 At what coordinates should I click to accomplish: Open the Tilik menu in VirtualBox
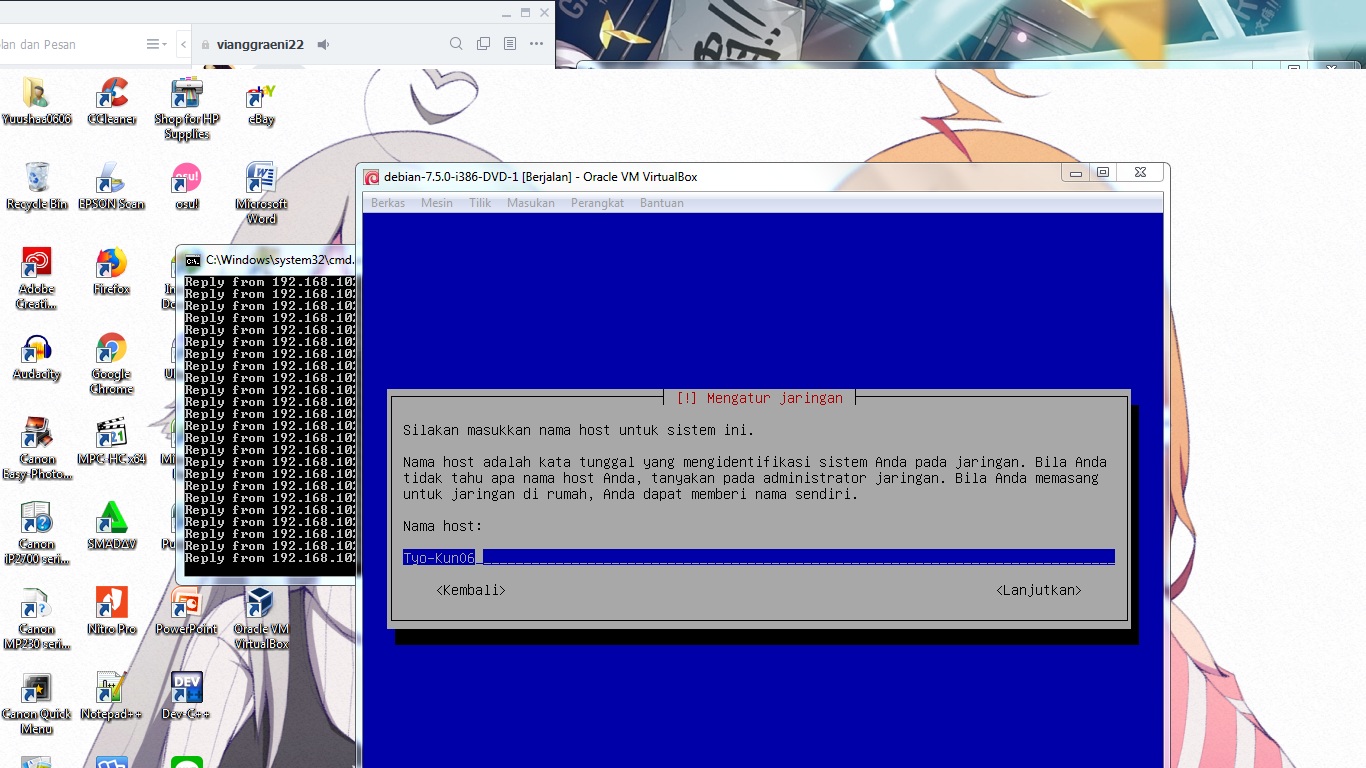click(x=480, y=203)
